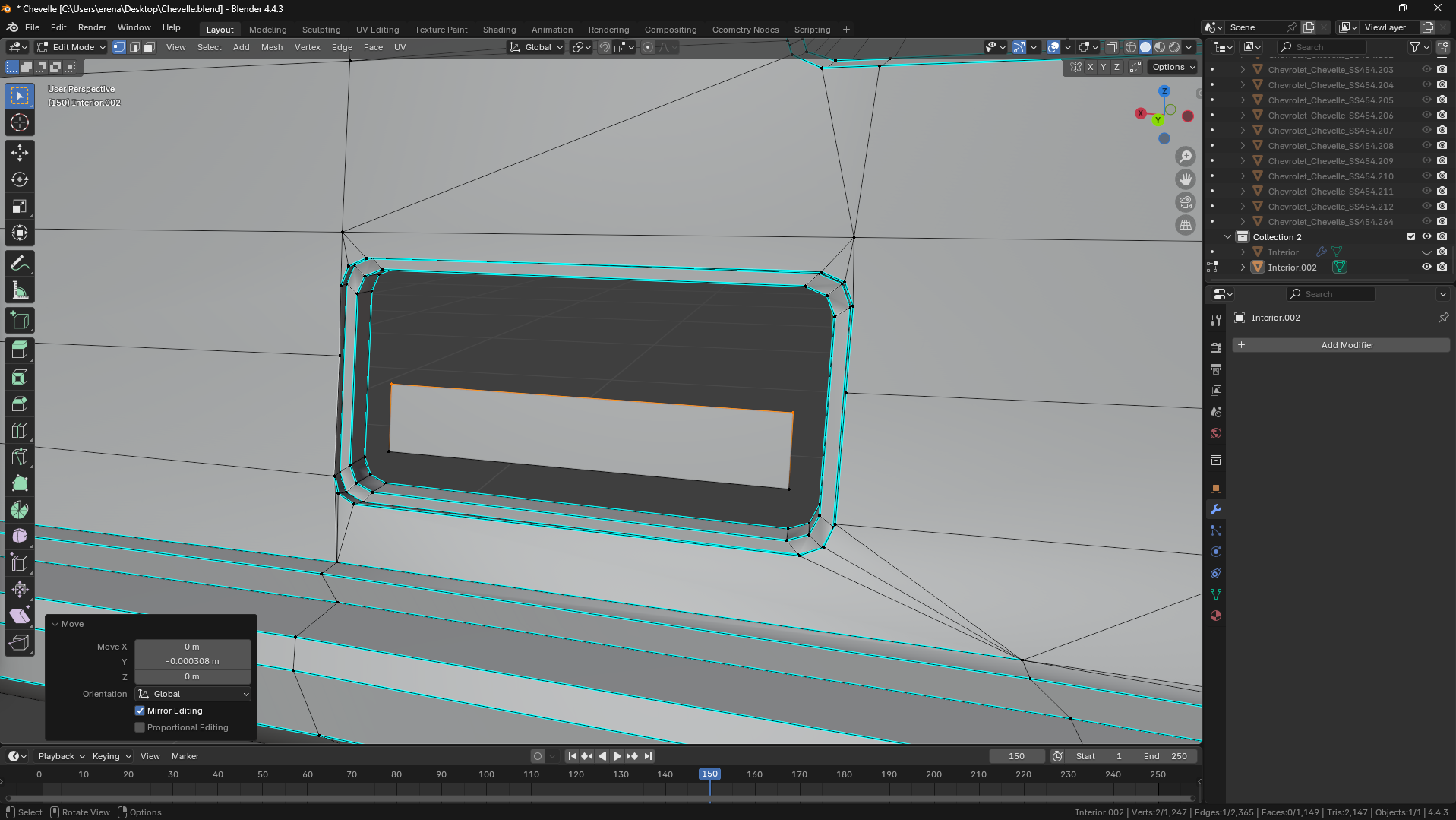Viewport: 1456px width, 820px height.
Task: Choose the Extrude Region tool
Action: coord(20,350)
